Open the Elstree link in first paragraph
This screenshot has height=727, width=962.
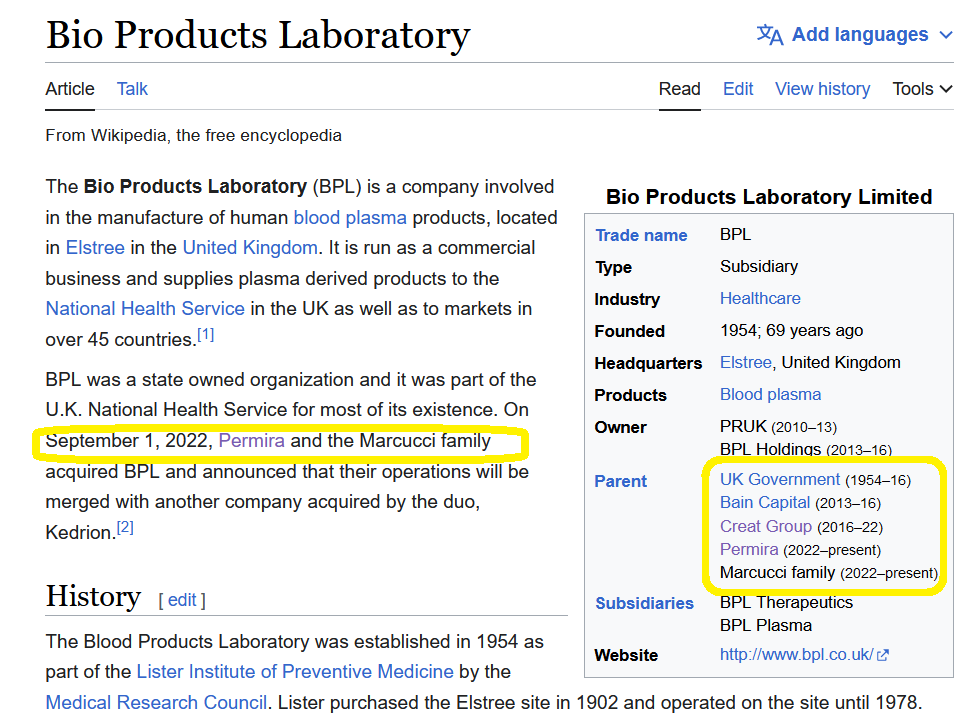pyautogui.click(x=95, y=248)
